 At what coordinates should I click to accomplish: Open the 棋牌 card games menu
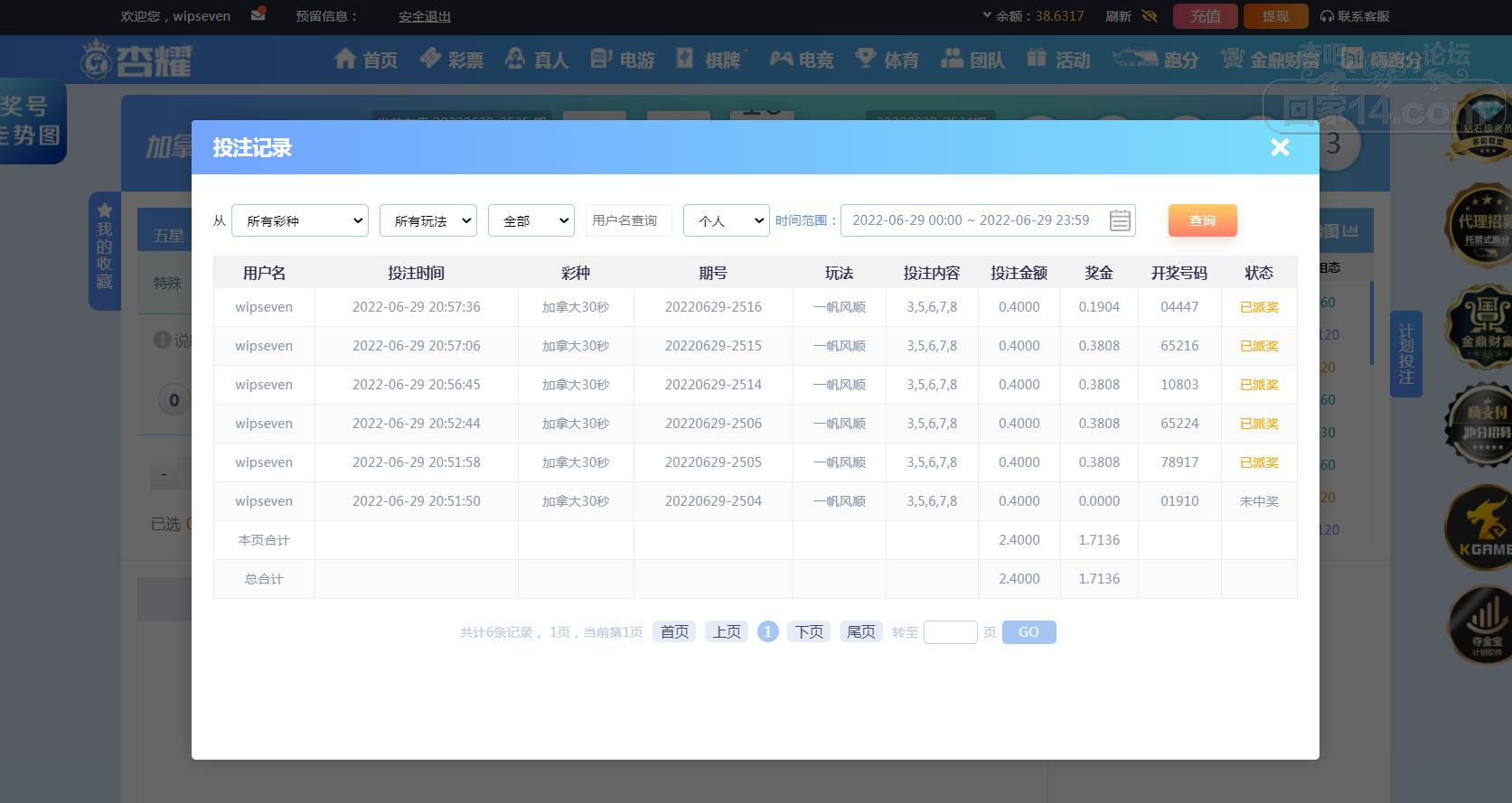[x=709, y=60]
